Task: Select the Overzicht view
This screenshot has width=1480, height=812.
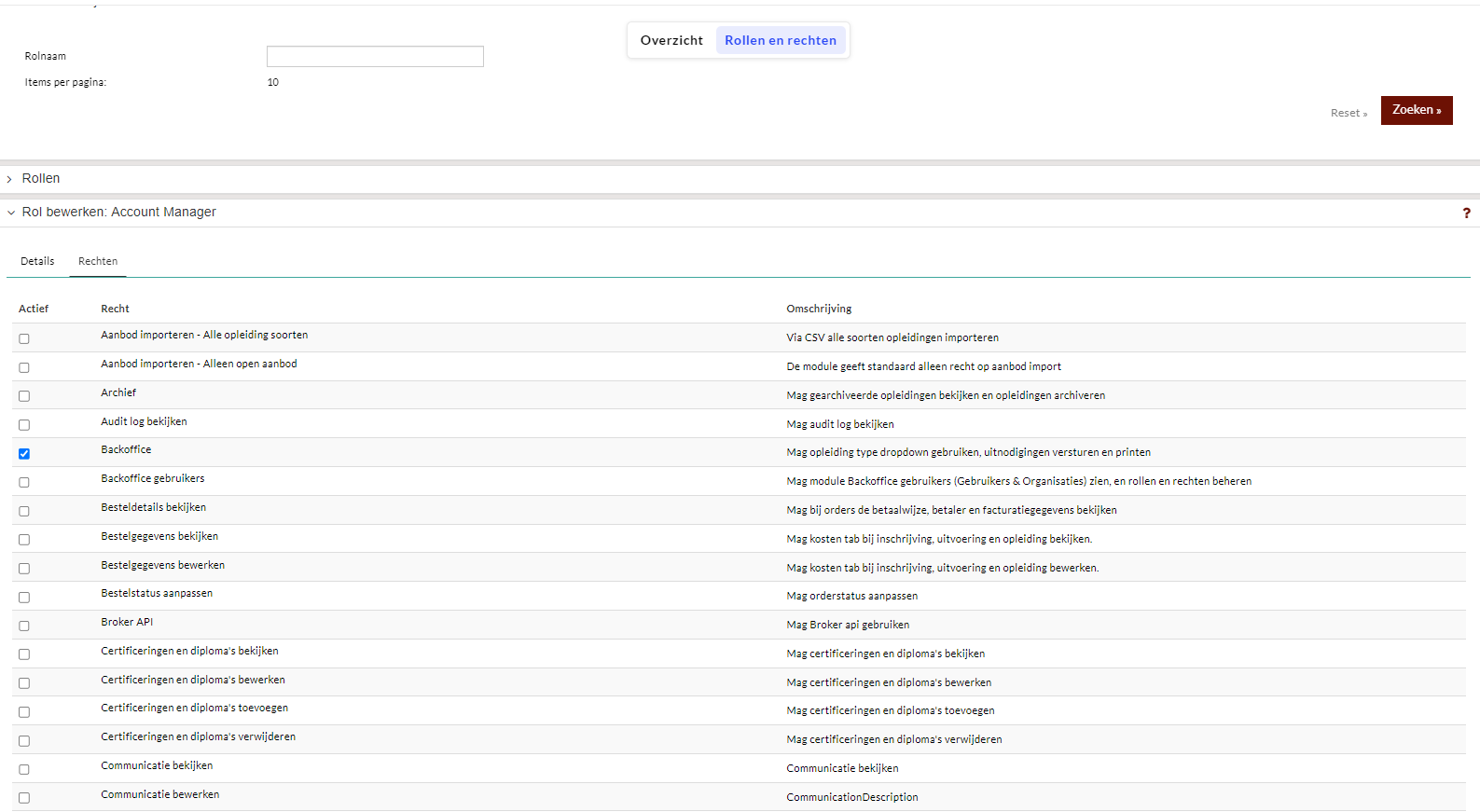Action: (x=671, y=41)
